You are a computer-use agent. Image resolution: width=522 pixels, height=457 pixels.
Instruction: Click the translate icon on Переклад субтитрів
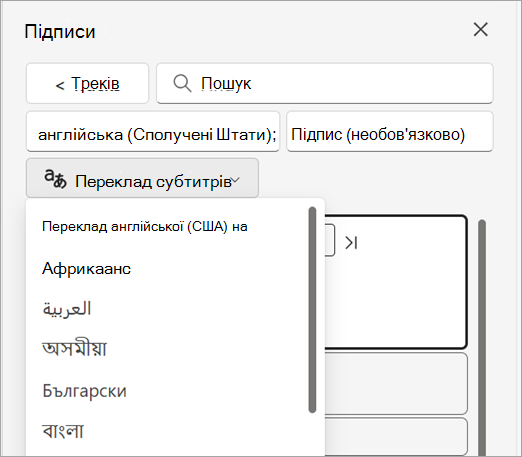(x=55, y=179)
